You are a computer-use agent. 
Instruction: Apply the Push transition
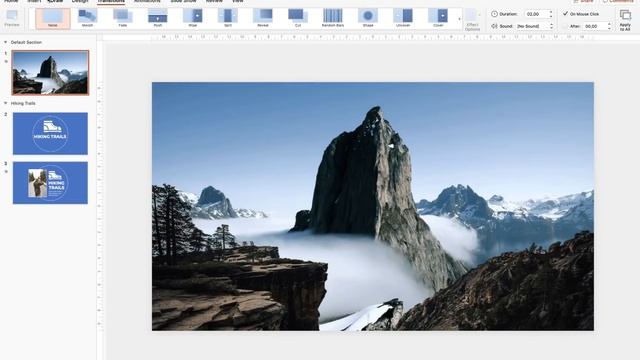158,18
